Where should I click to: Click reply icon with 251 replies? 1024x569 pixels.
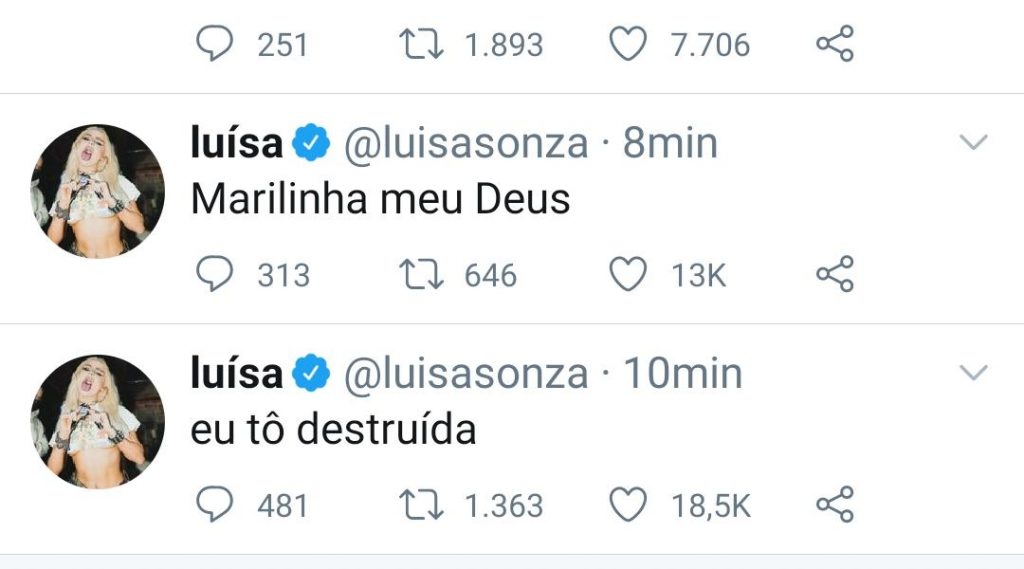coord(213,44)
